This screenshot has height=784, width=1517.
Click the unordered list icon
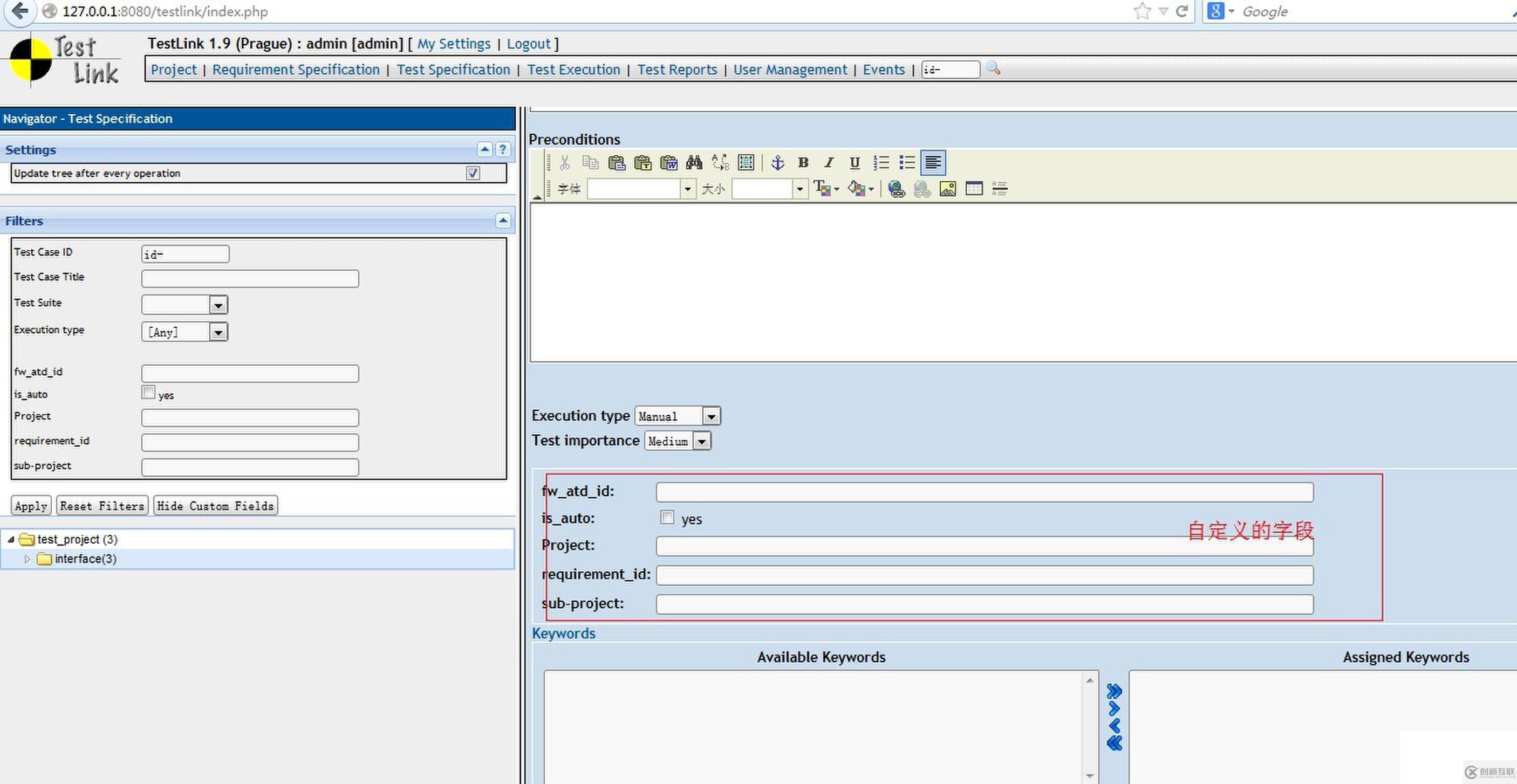point(906,163)
